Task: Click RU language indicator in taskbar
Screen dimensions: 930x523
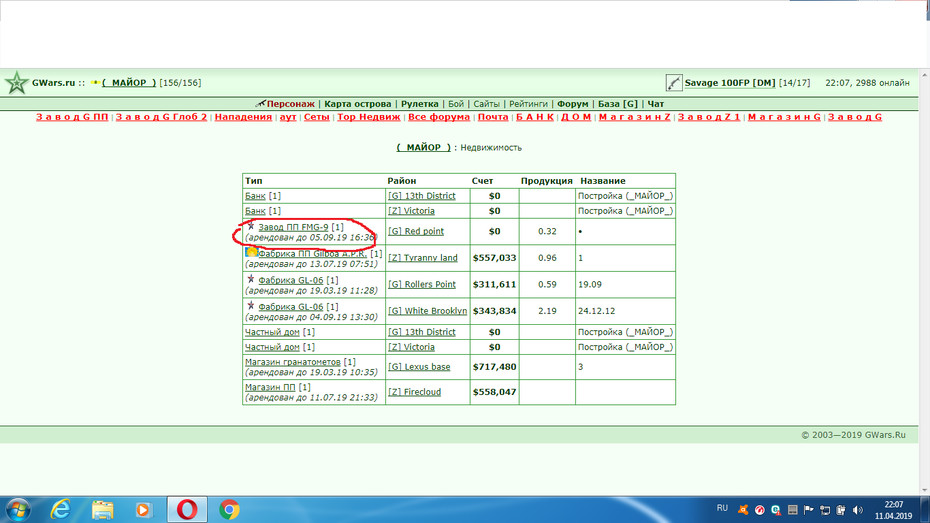Action: [x=722, y=508]
